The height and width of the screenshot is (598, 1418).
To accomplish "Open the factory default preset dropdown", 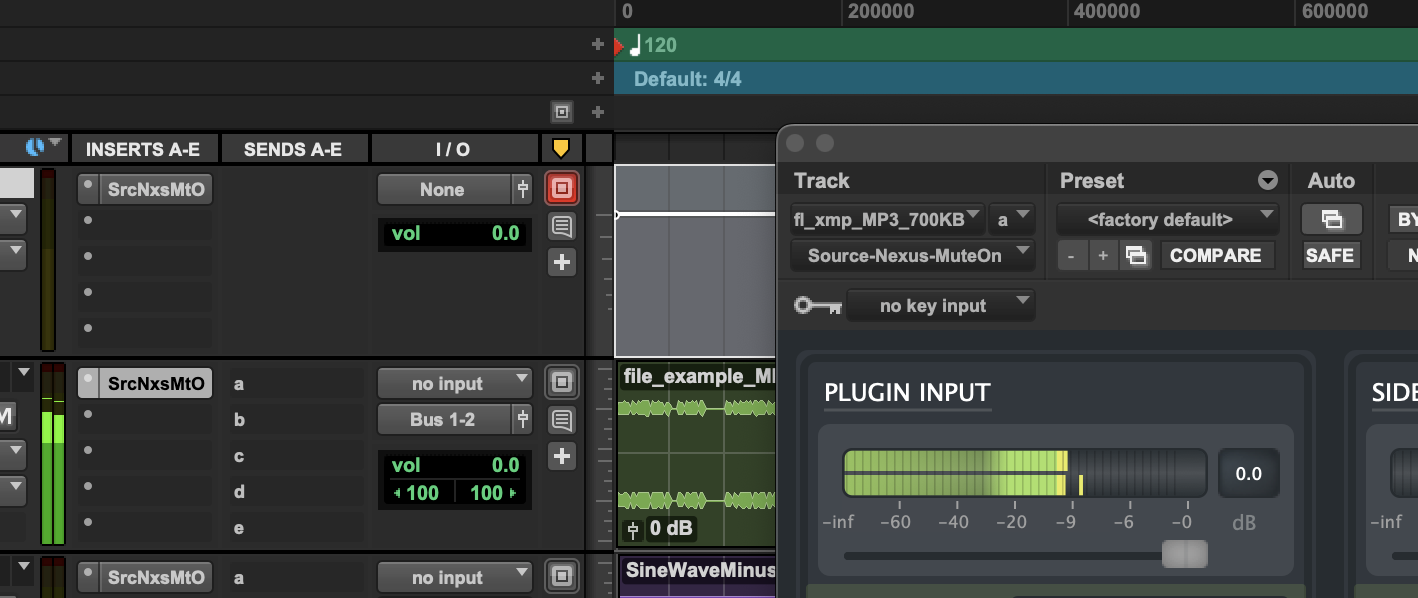I will pos(1167,219).
